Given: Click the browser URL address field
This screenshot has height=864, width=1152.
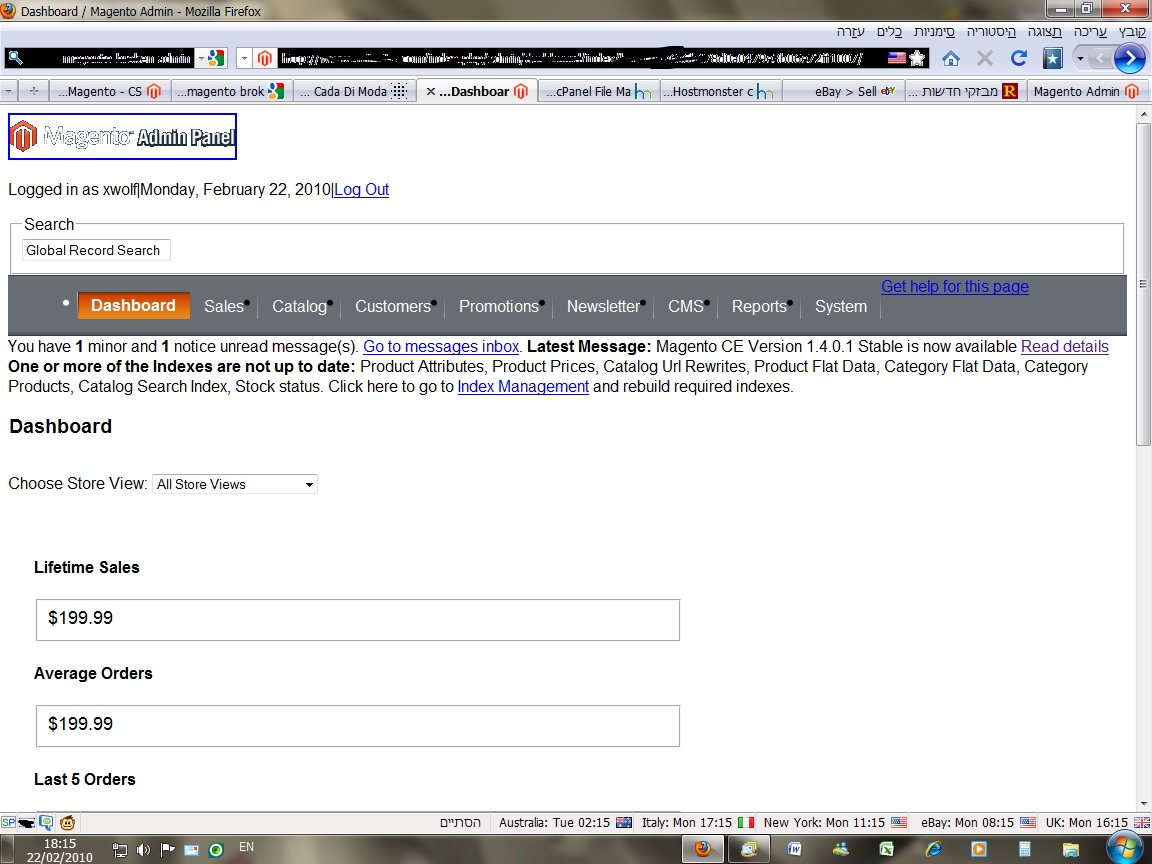Looking at the screenshot, I should pos(580,58).
